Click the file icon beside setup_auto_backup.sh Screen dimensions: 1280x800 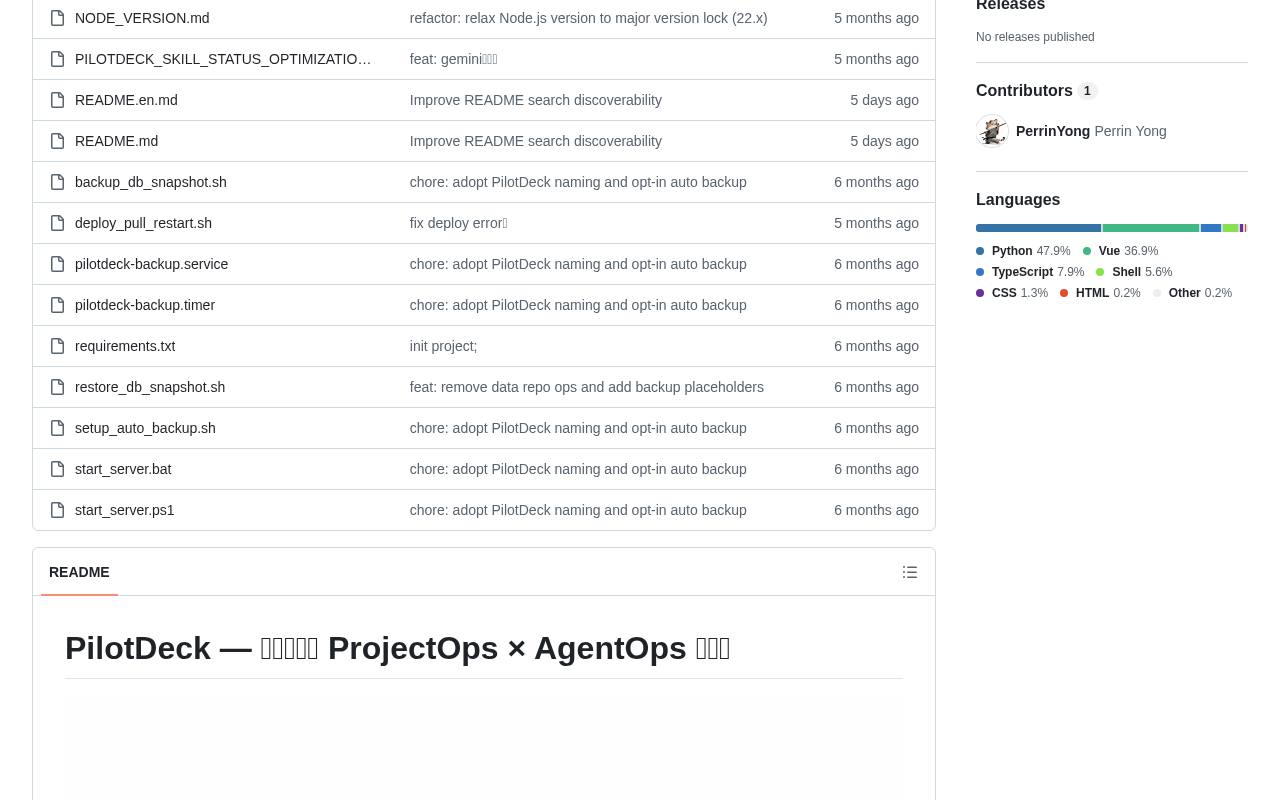57,428
